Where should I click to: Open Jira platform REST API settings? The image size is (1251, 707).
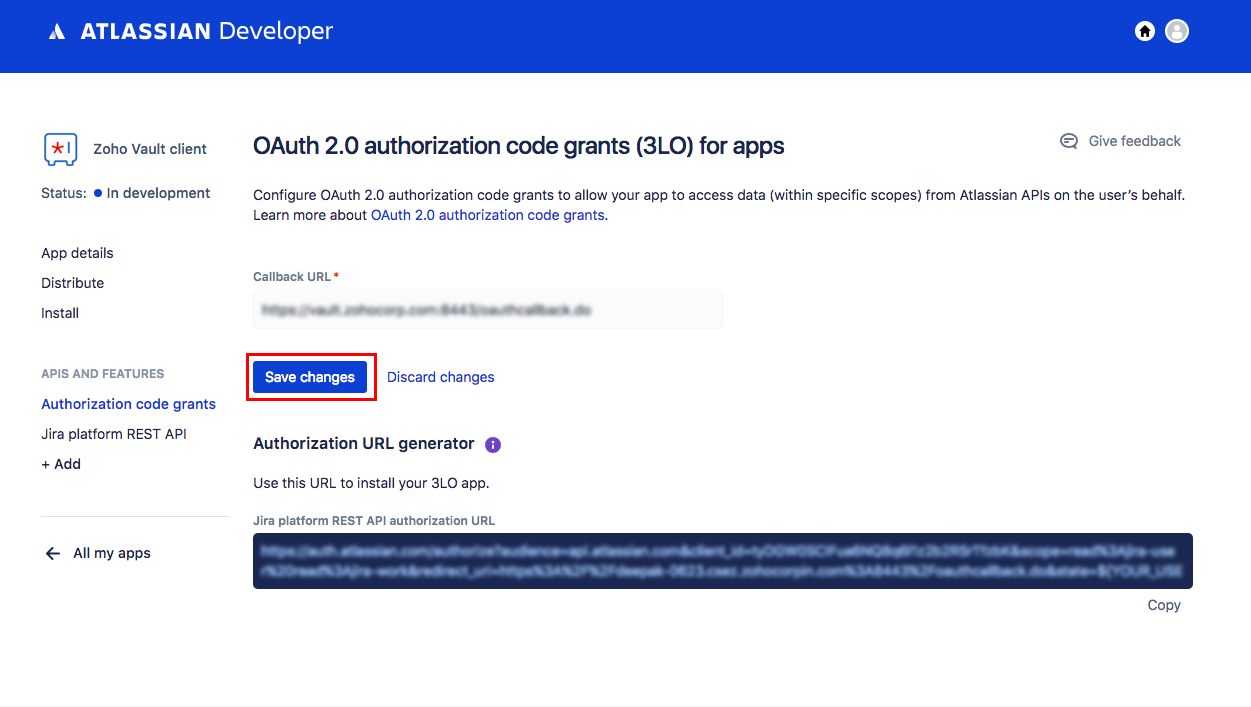pyautogui.click(x=114, y=434)
